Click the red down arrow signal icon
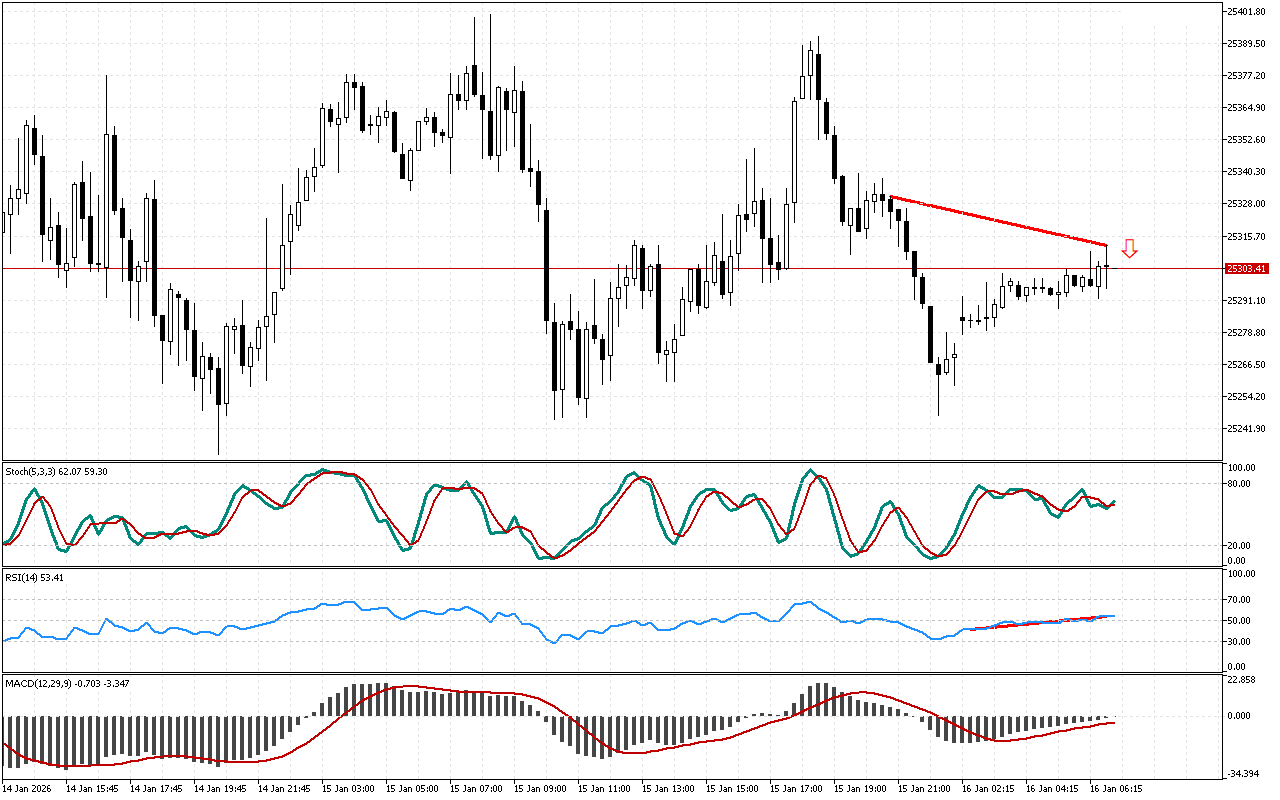Screen dimensions: 1280x800 pyautogui.click(x=1129, y=249)
